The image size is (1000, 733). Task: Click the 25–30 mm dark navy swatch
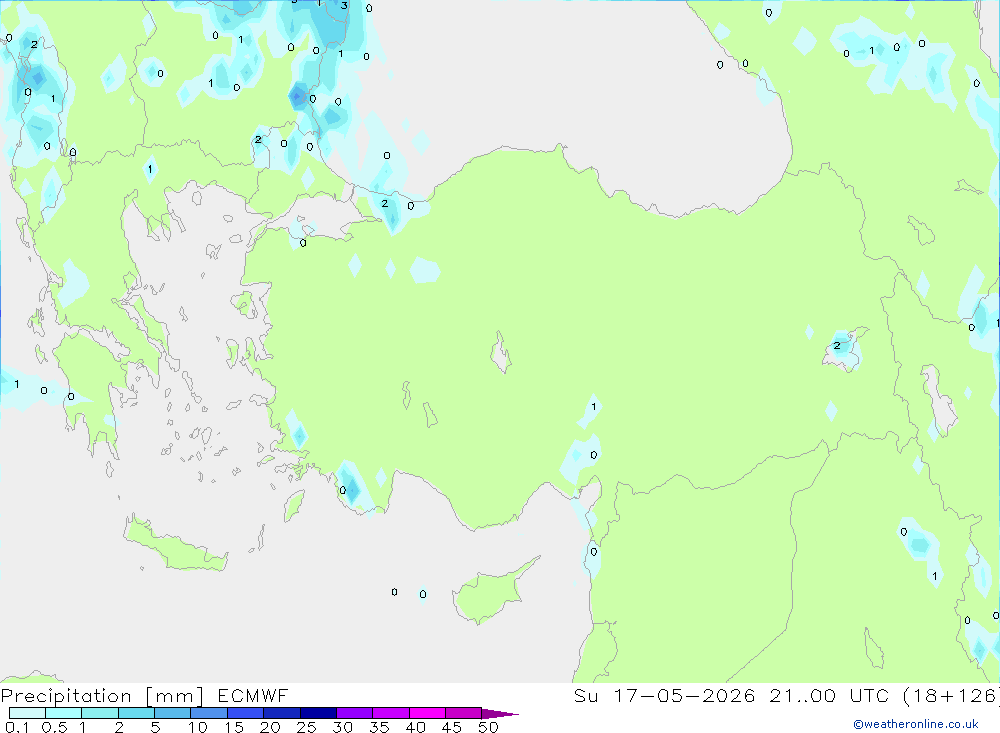tap(318, 713)
